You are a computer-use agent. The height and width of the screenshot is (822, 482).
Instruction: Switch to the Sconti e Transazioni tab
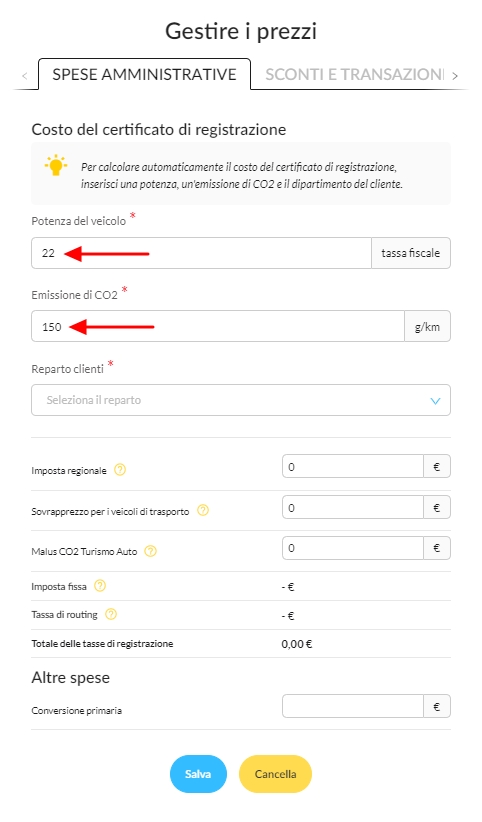(x=355, y=74)
